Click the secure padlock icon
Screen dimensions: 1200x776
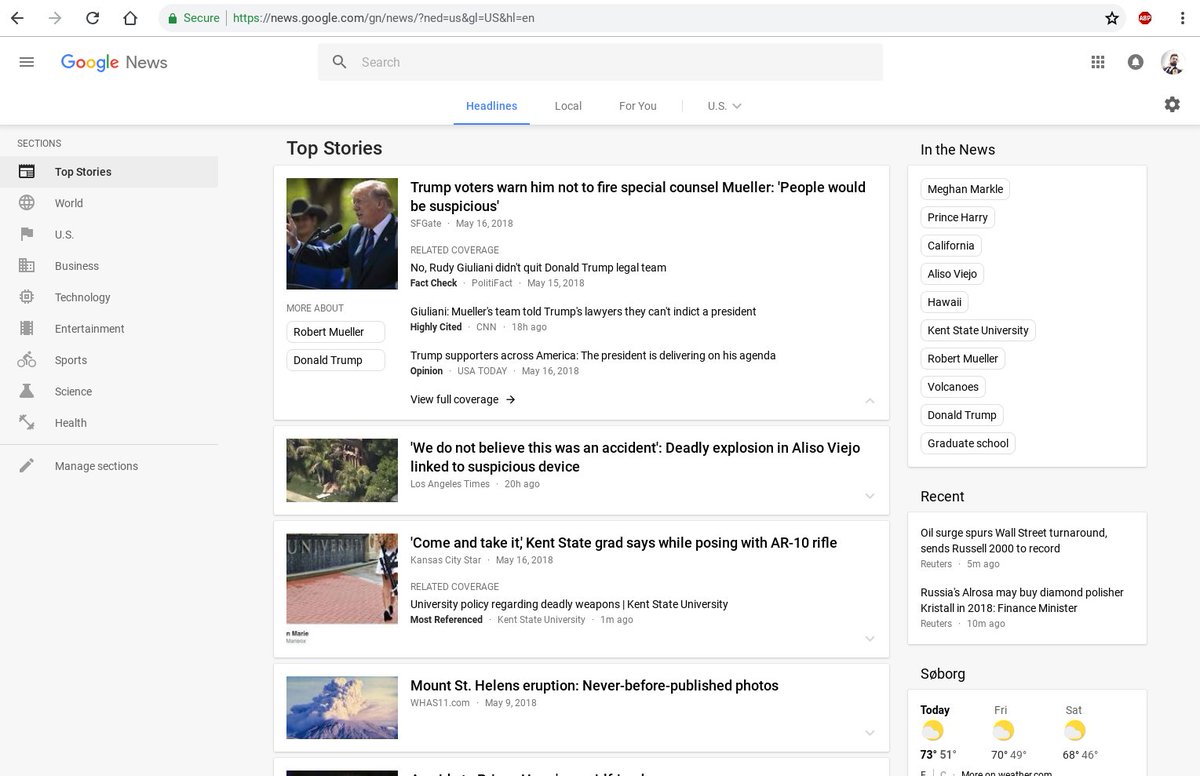pos(172,18)
